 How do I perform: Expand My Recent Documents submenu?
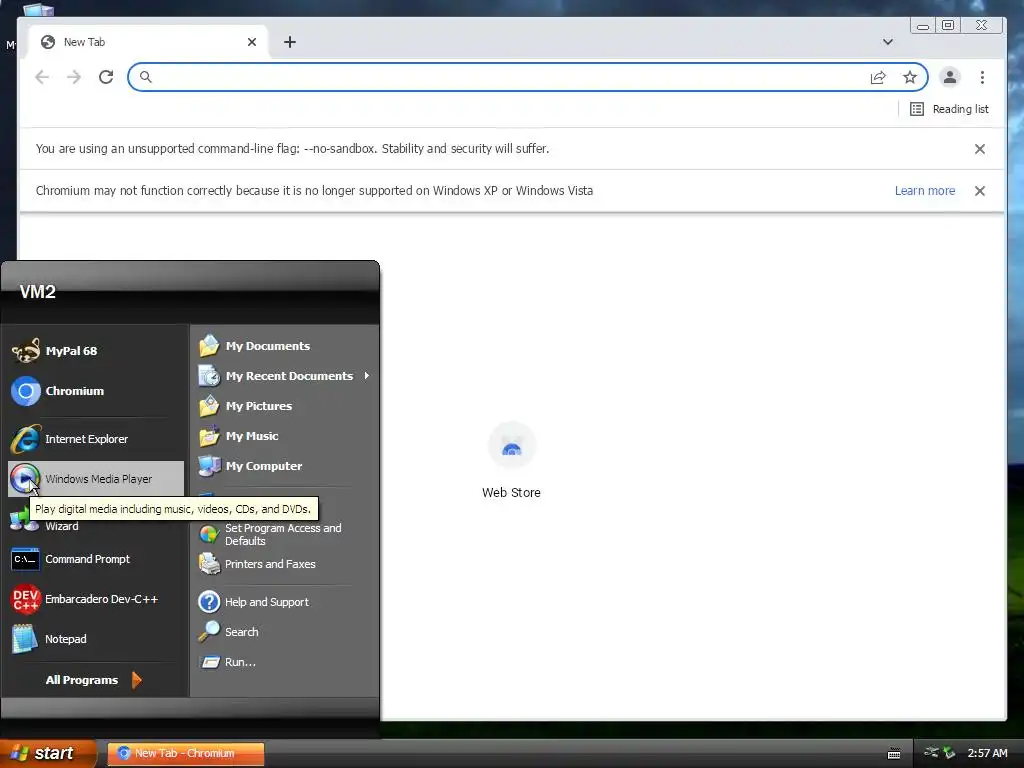(284, 376)
